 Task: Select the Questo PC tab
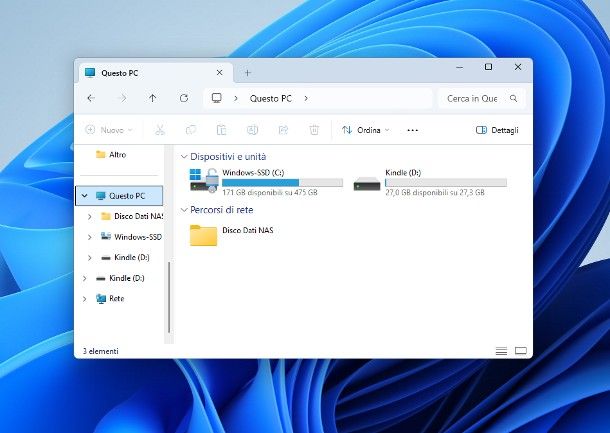click(x=156, y=73)
